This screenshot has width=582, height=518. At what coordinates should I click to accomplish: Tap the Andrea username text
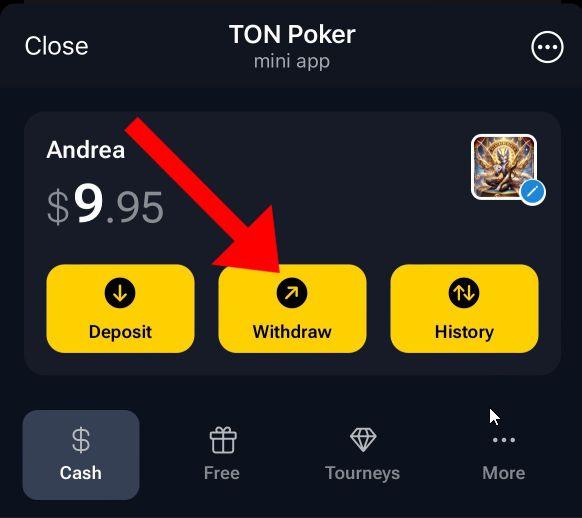(86, 150)
